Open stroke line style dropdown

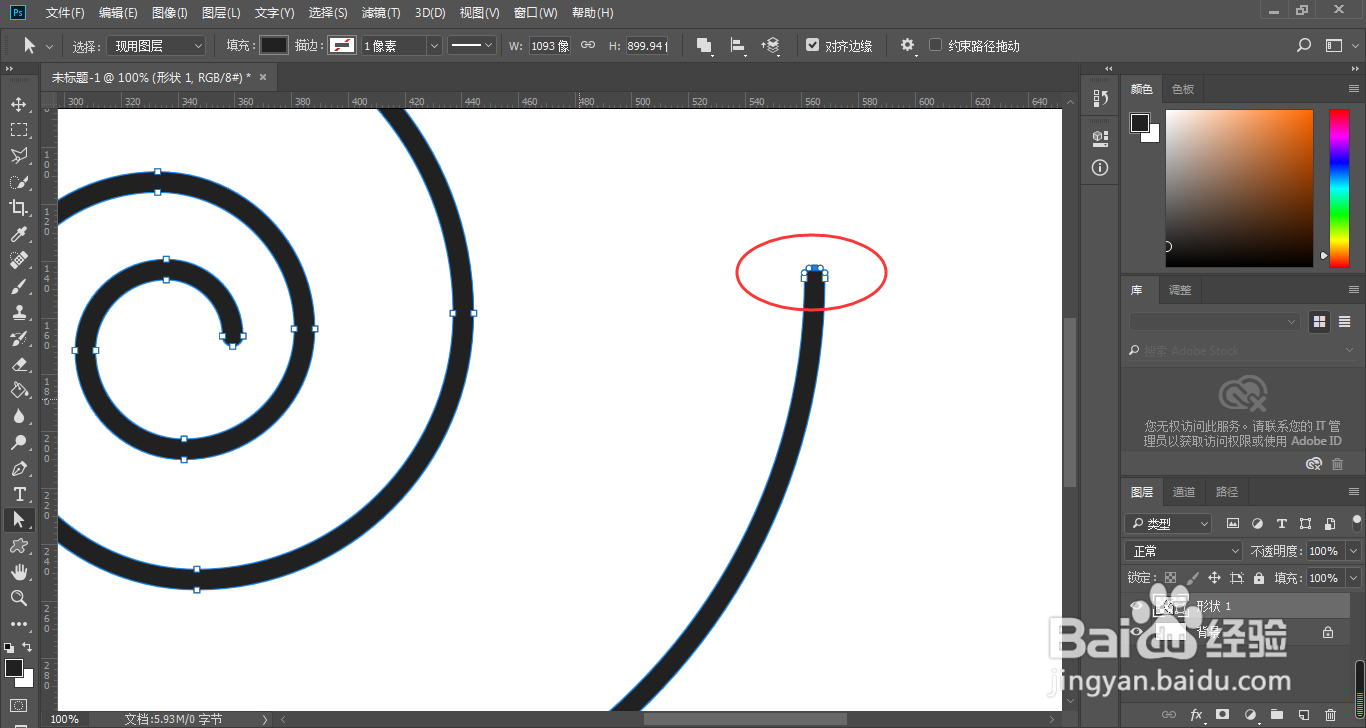click(x=472, y=46)
